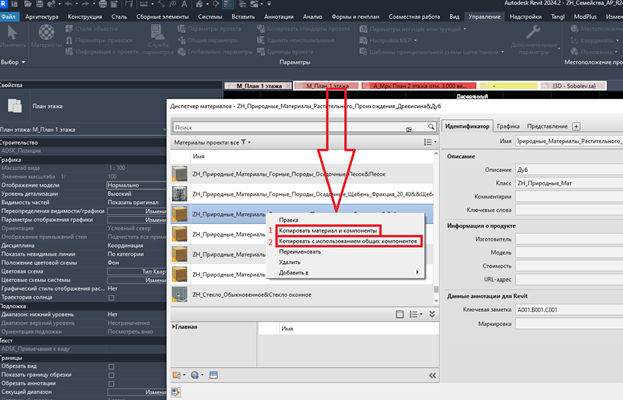The height and width of the screenshot is (400, 623).
Task: Switch to Графика tab in material editor
Action: tap(508, 126)
